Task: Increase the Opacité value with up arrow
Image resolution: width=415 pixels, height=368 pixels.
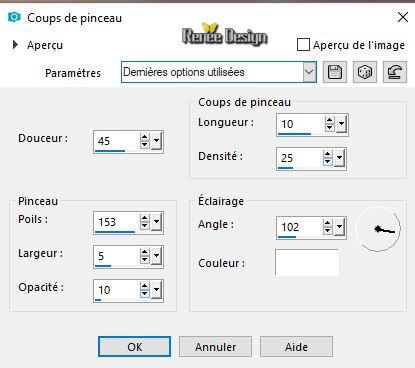Action: (x=145, y=286)
